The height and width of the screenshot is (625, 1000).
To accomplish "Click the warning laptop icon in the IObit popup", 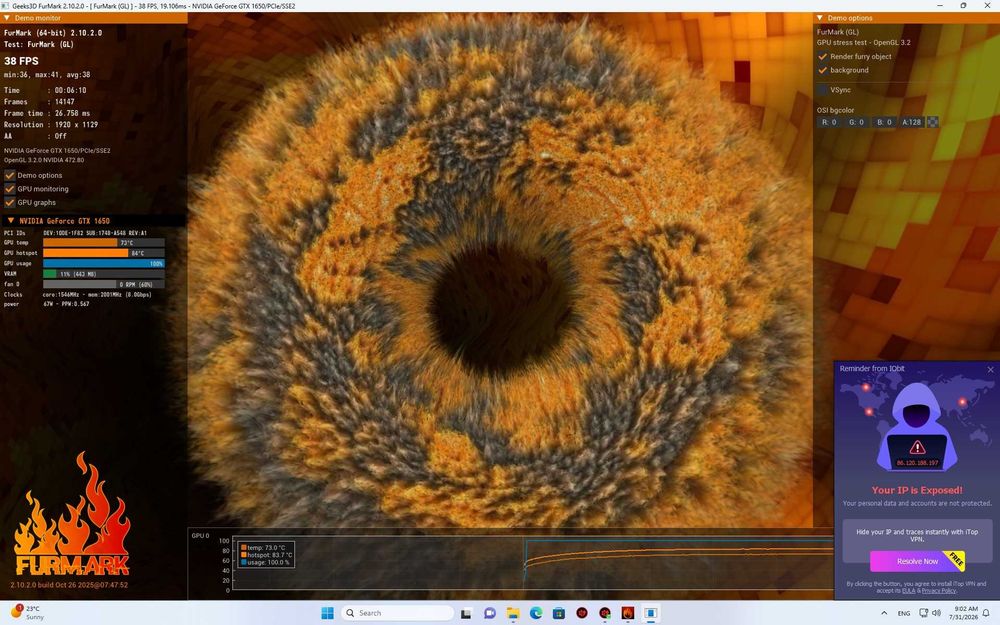I will click(917, 452).
